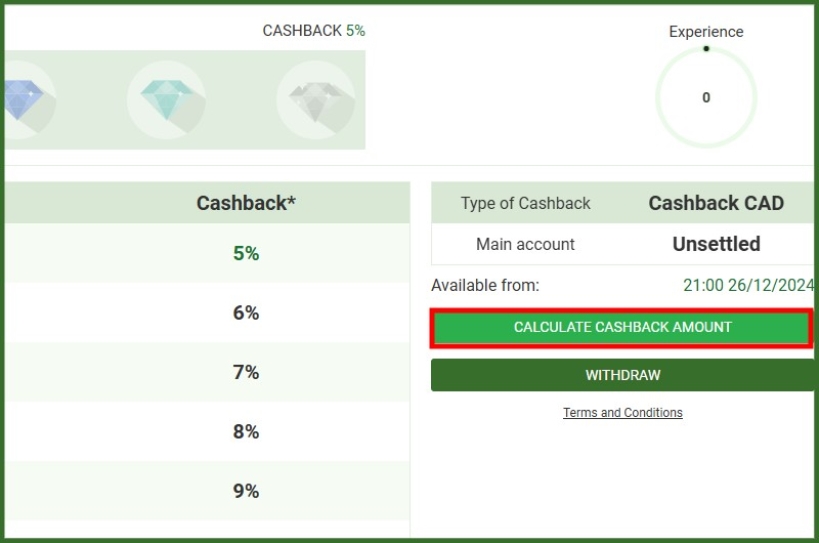Select the grey diamond level icon
Screen dimensions: 819x543
(316, 99)
